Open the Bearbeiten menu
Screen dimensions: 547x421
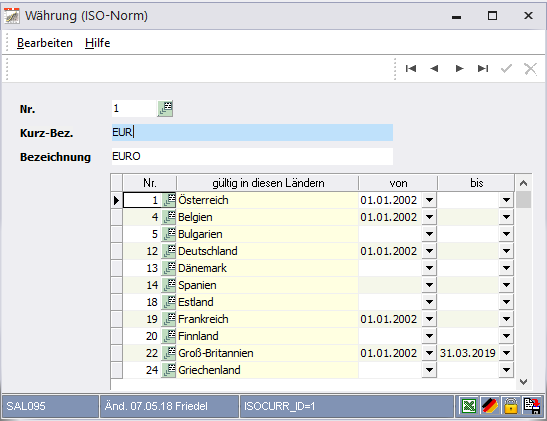coord(45,43)
